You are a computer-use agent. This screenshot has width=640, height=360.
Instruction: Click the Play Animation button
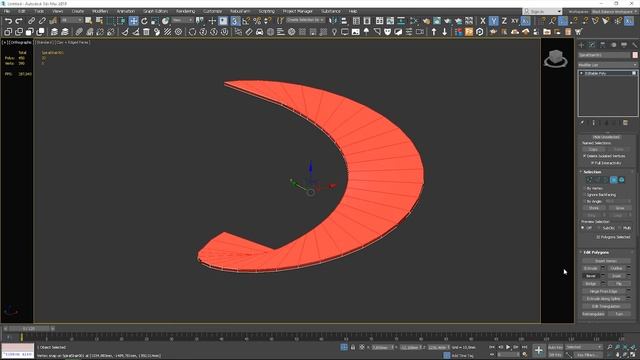(x=508, y=347)
